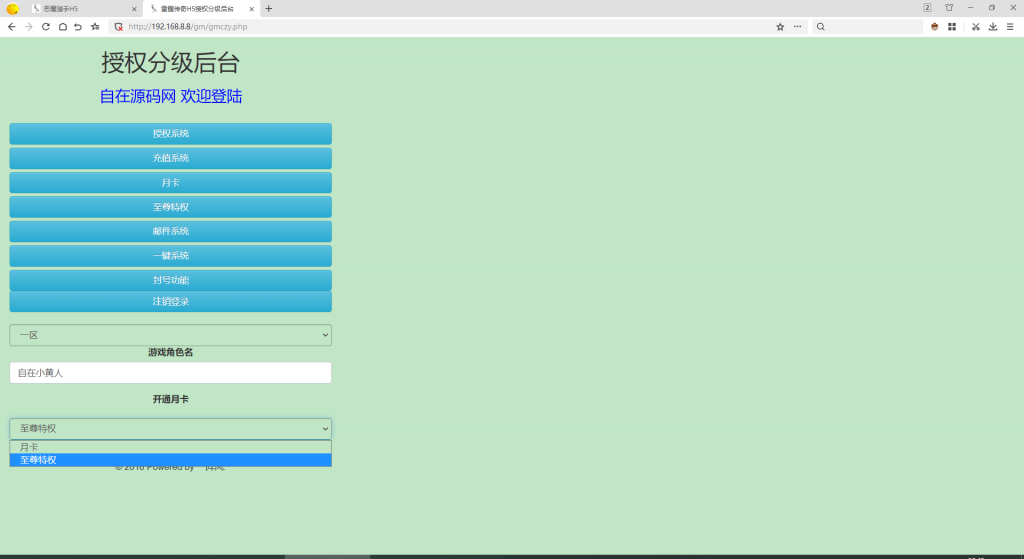
Task: Switch to the first H5 browser tab
Action: tap(80, 8)
